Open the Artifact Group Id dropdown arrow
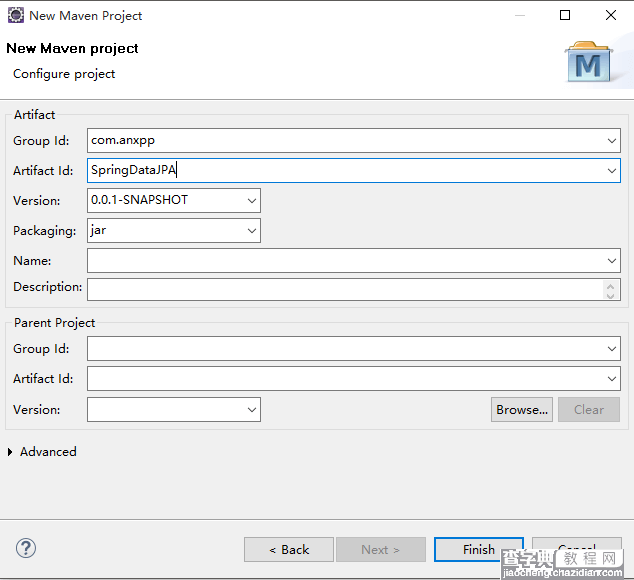Viewport: 634px width, 580px height. tap(611, 141)
